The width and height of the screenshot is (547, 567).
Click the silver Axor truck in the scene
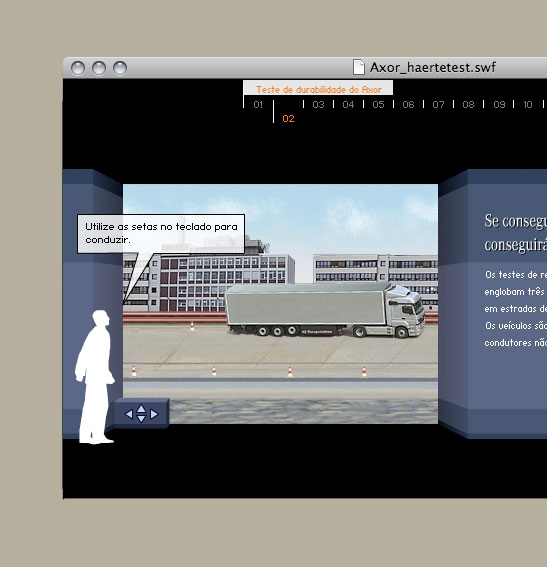(325, 310)
